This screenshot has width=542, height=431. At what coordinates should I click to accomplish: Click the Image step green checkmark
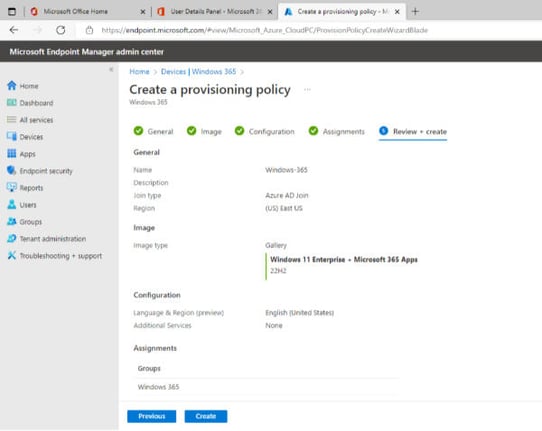[x=191, y=131]
